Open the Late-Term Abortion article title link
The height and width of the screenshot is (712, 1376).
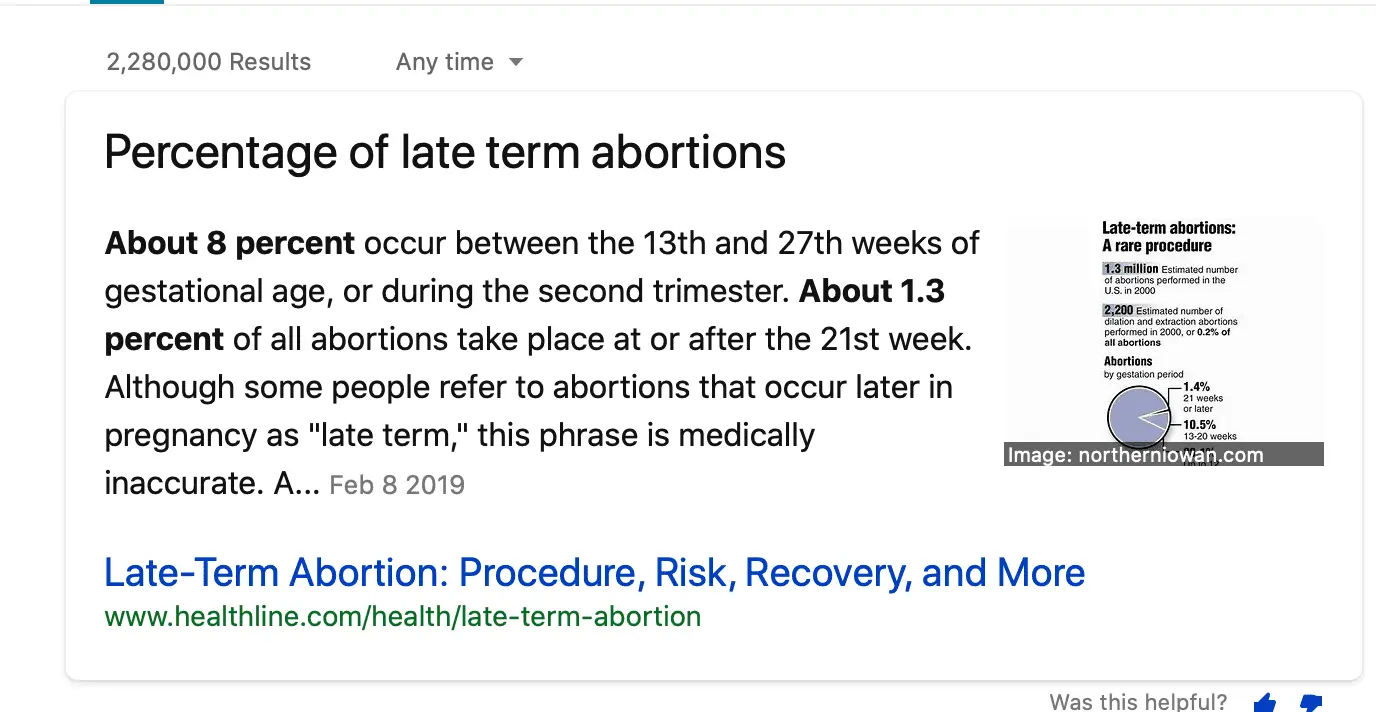coord(594,573)
